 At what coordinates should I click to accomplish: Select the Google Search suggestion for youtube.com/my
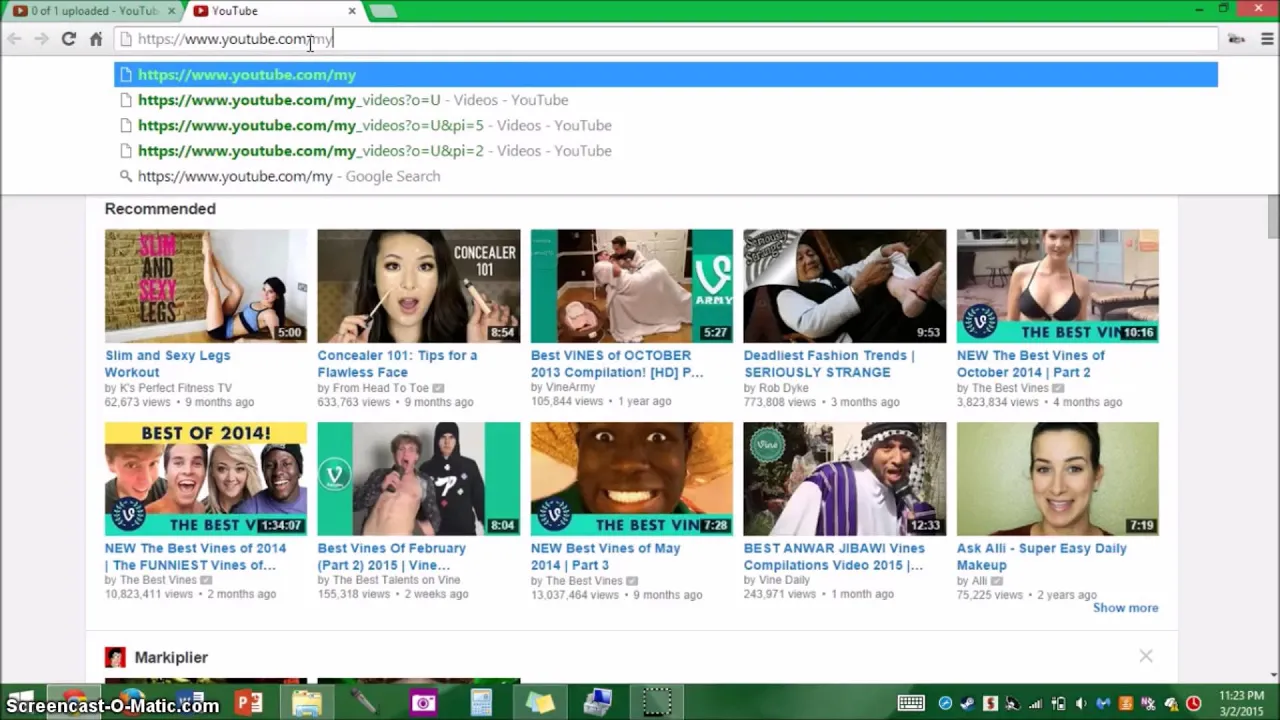coord(666,176)
